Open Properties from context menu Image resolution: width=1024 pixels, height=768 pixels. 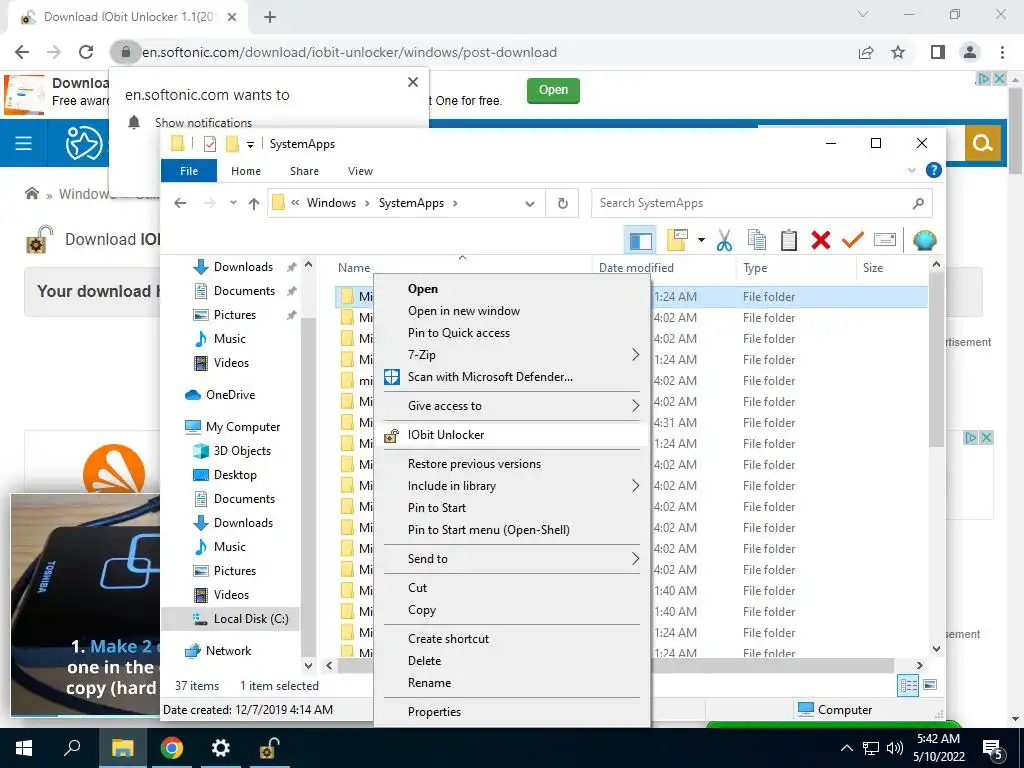point(513,712)
